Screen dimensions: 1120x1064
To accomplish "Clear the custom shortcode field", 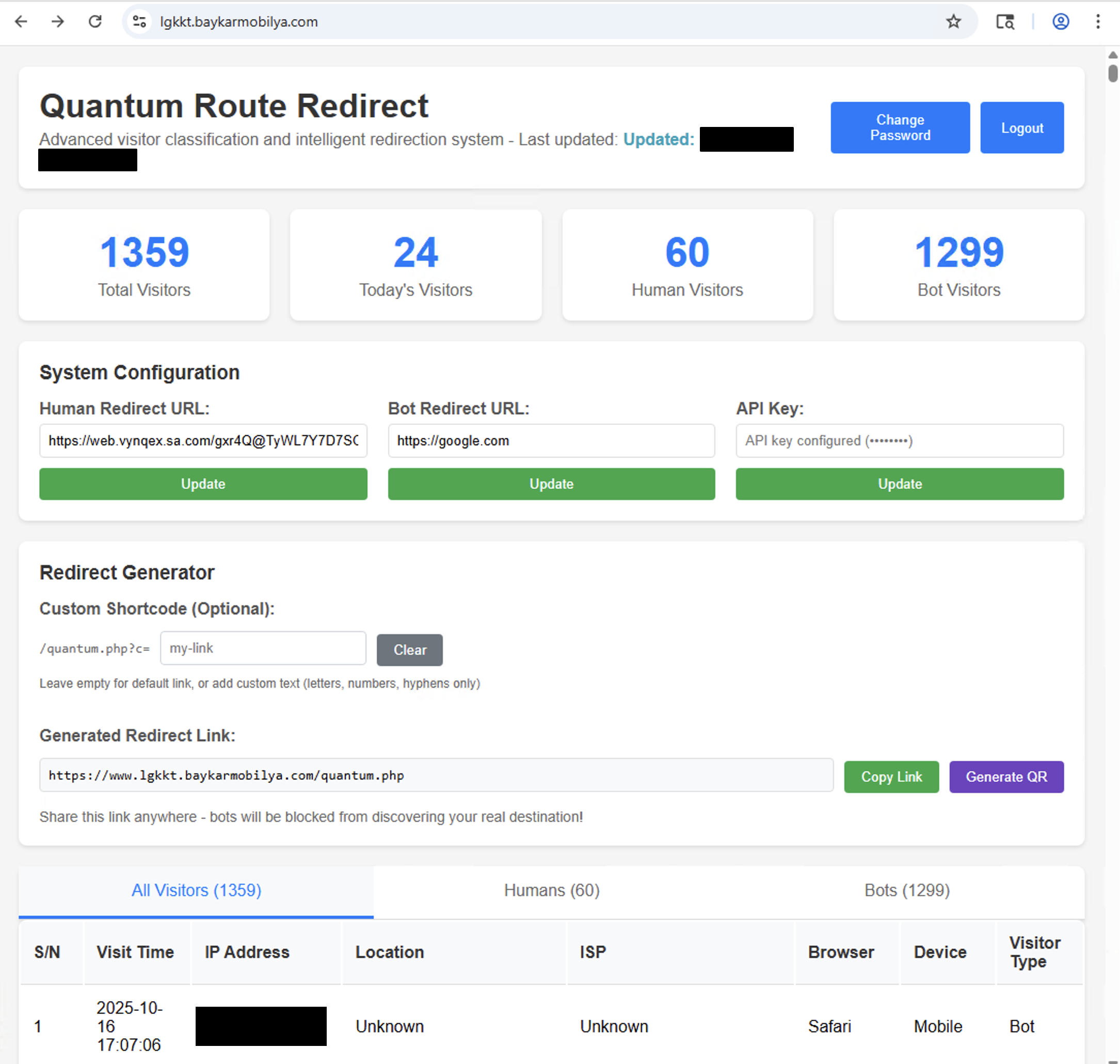I will [x=410, y=650].
